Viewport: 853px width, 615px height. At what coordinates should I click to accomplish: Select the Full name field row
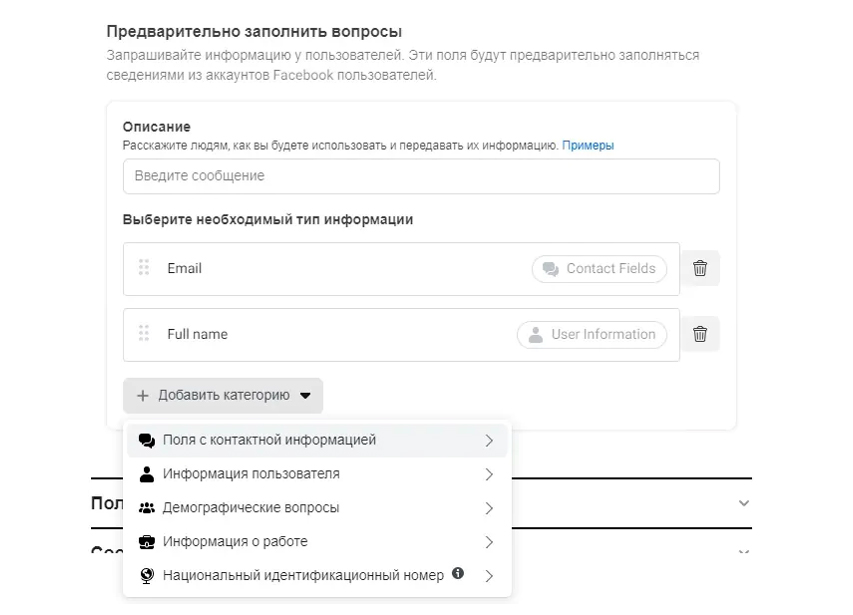click(x=401, y=334)
